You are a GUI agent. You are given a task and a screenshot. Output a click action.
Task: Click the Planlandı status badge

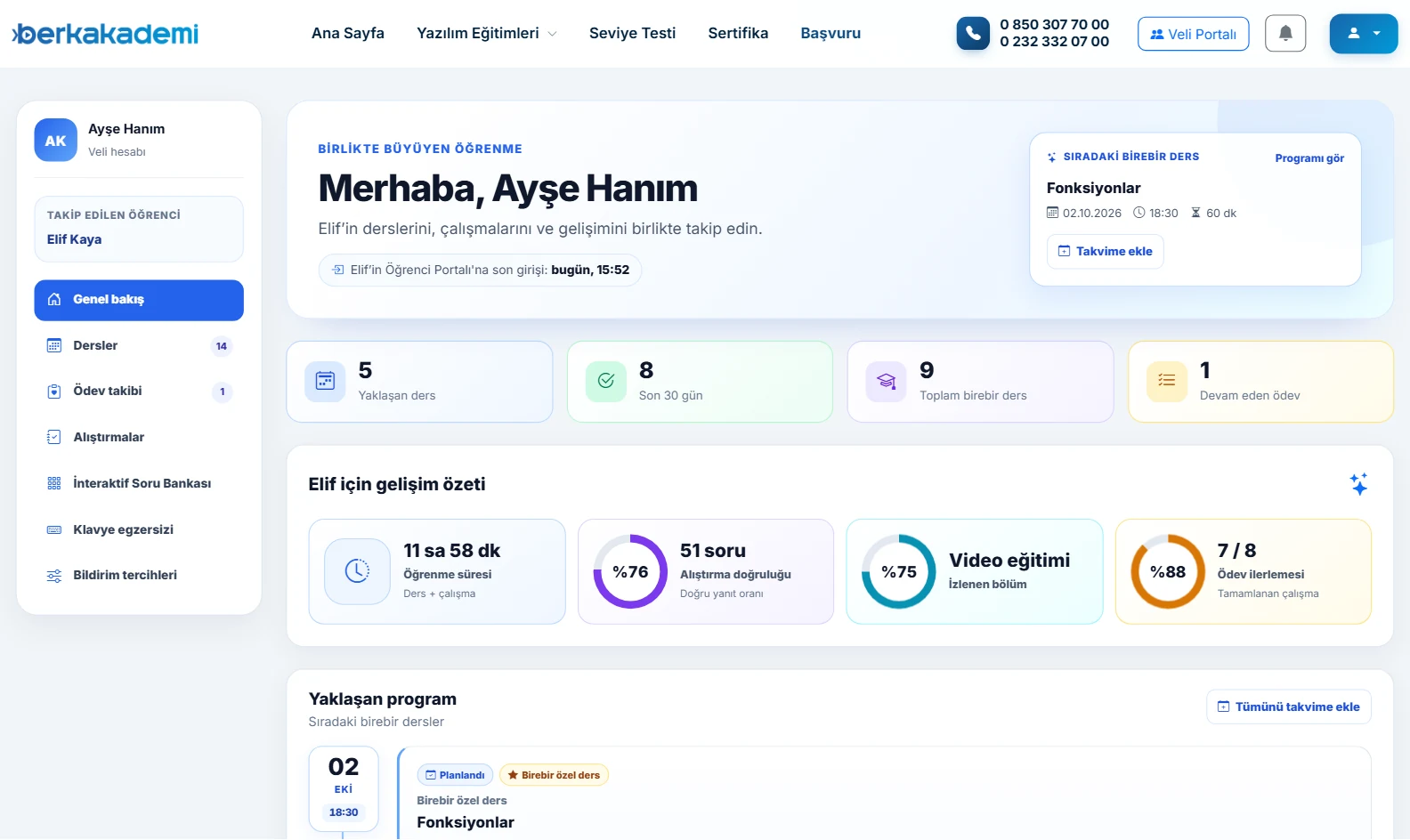click(x=455, y=775)
